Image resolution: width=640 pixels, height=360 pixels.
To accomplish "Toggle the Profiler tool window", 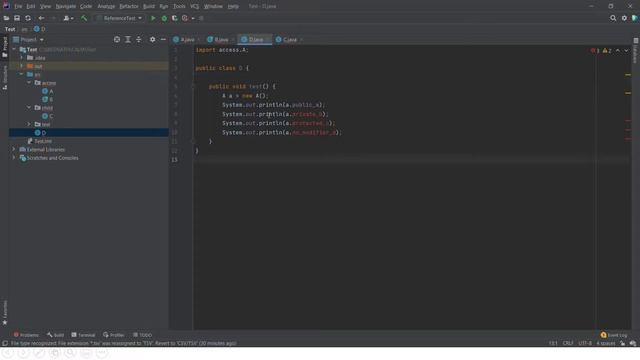I will click(x=113, y=335).
